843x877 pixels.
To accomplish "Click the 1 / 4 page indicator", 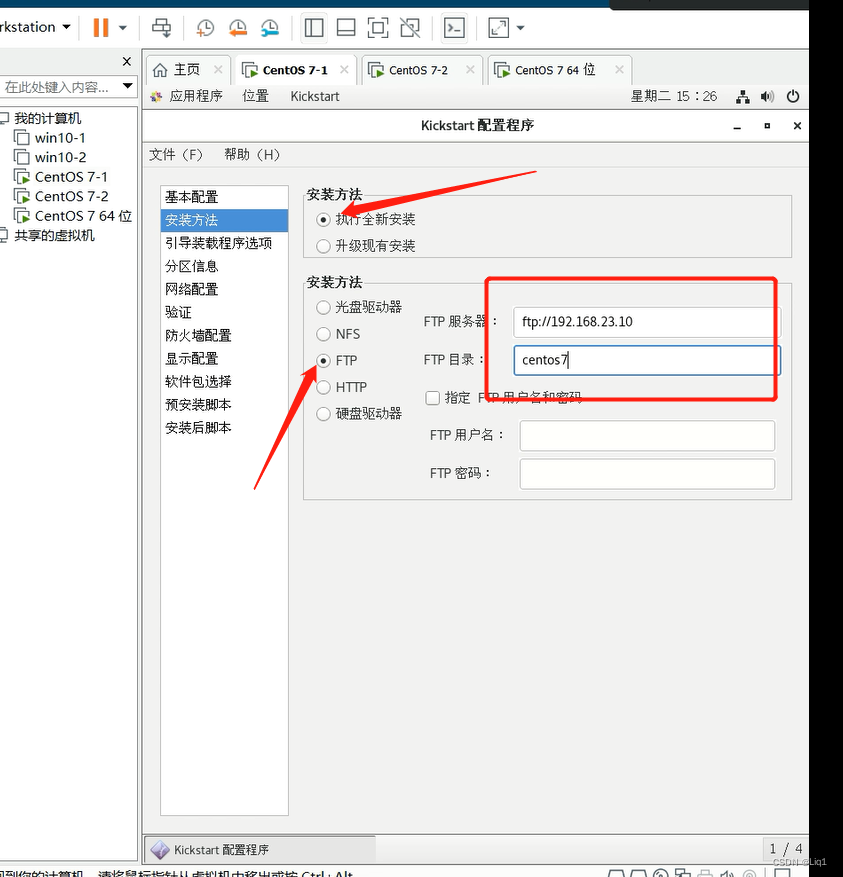I will (786, 848).
